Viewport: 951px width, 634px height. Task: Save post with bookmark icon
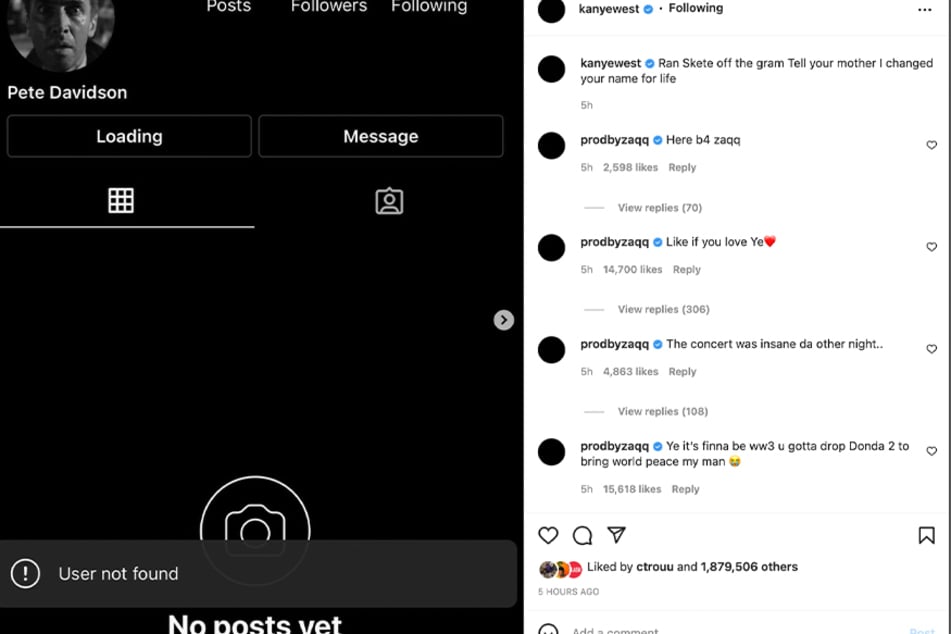click(x=926, y=535)
